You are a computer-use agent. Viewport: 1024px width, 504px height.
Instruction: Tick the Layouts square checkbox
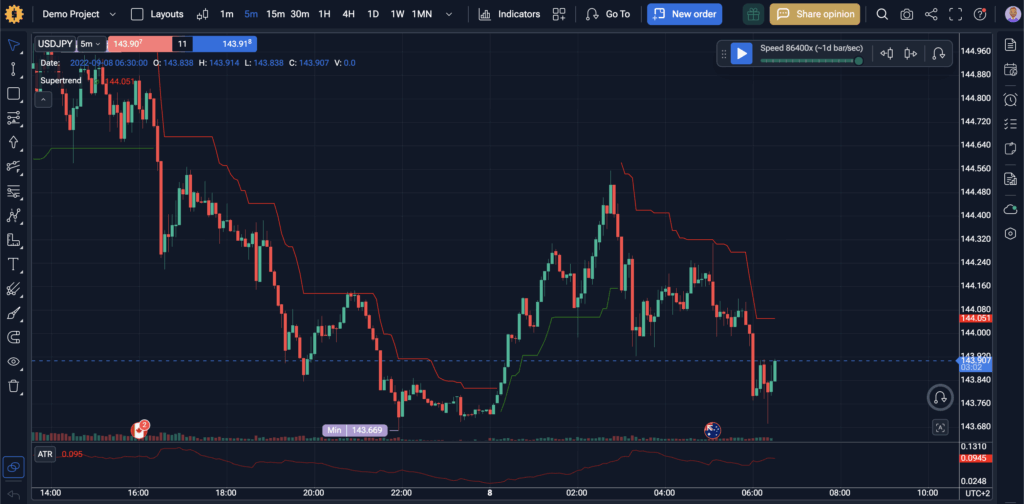(136, 14)
